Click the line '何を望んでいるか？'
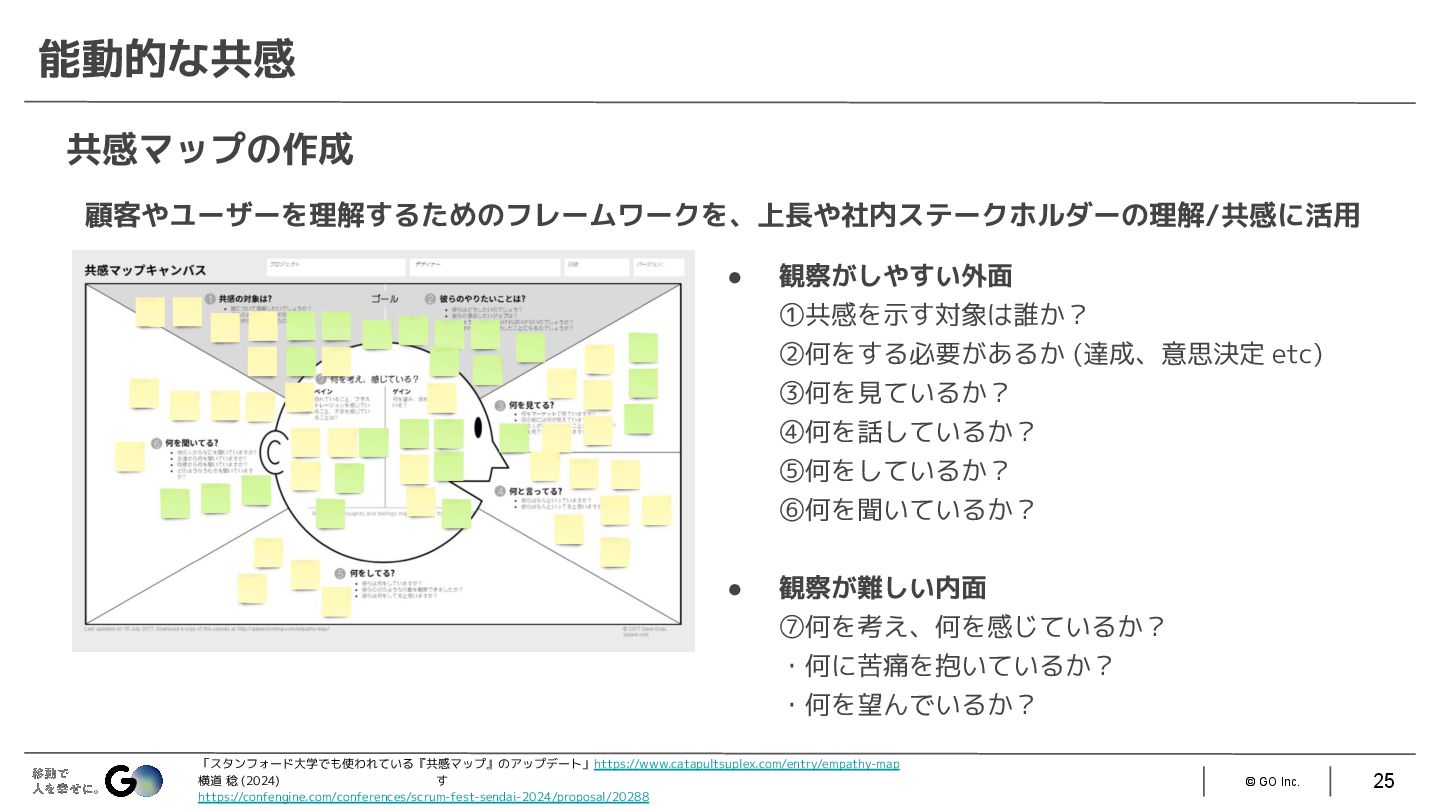 pos(920,705)
